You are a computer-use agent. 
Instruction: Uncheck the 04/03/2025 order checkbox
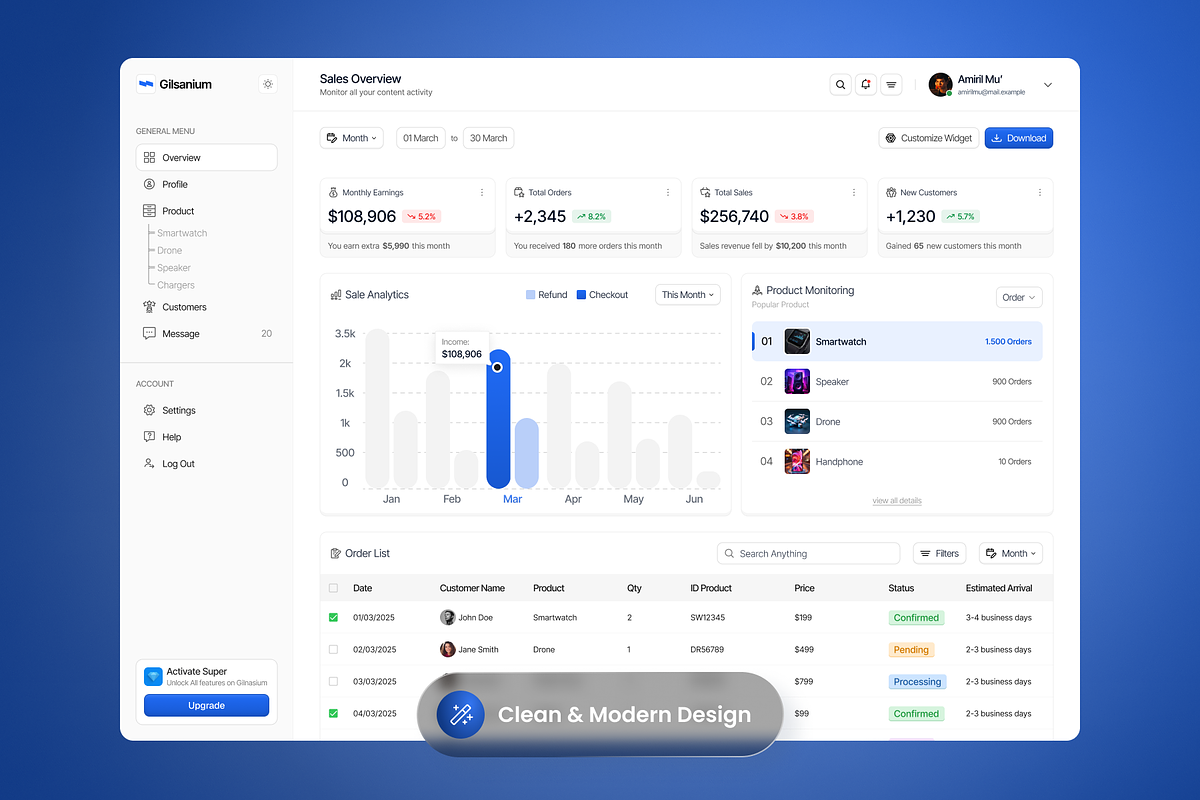[334, 714]
